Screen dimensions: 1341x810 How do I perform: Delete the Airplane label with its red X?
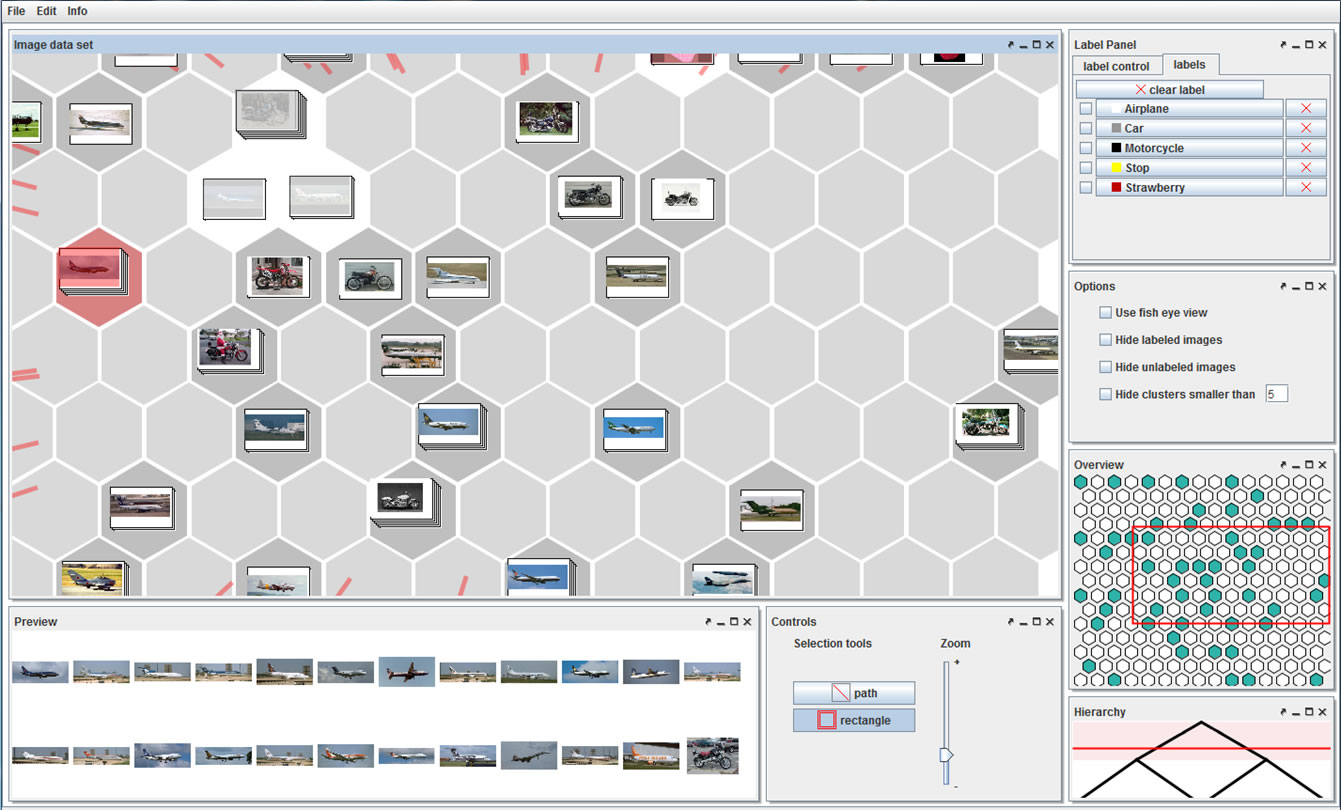1305,108
